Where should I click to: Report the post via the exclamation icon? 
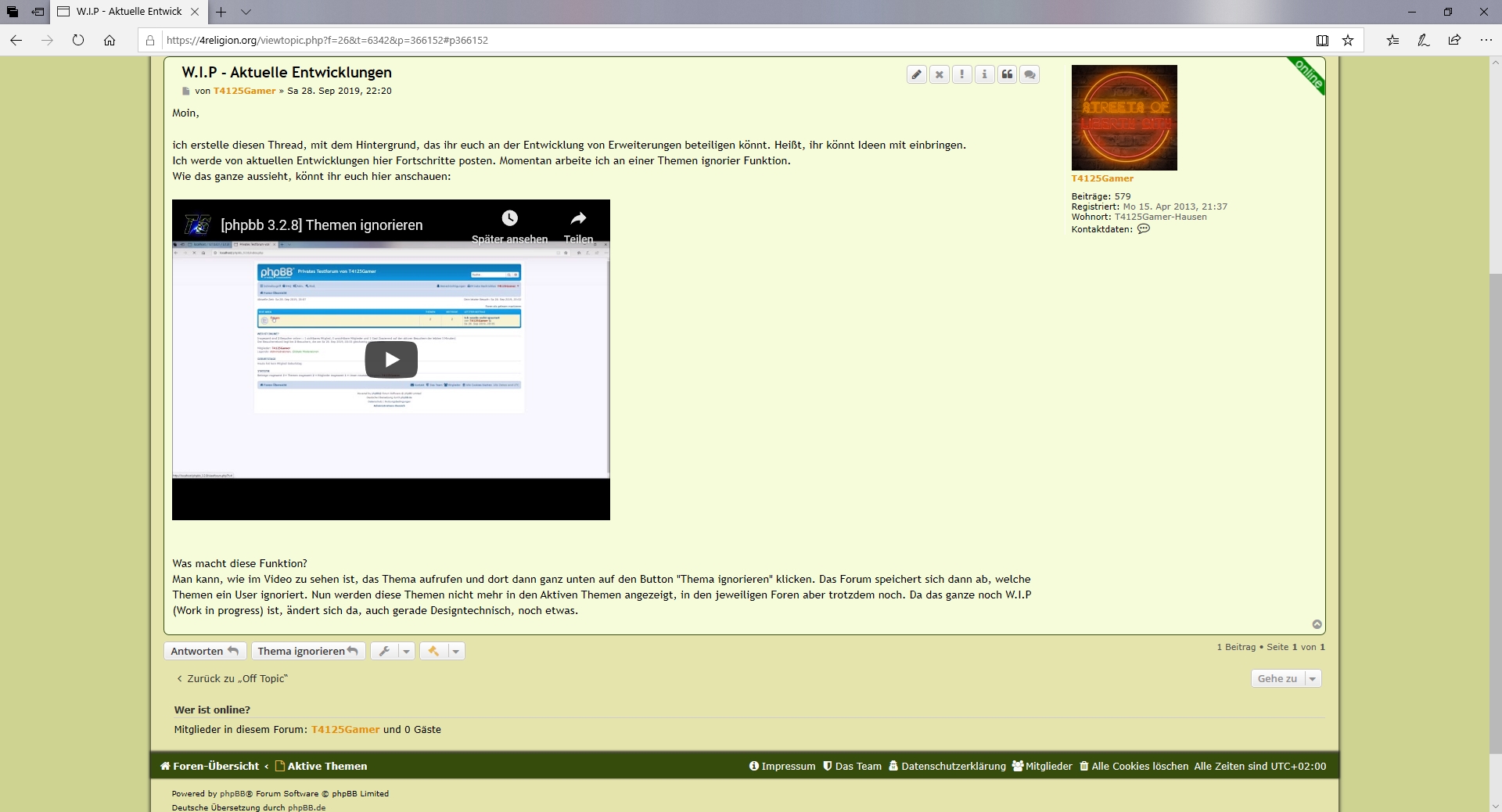tap(962, 74)
